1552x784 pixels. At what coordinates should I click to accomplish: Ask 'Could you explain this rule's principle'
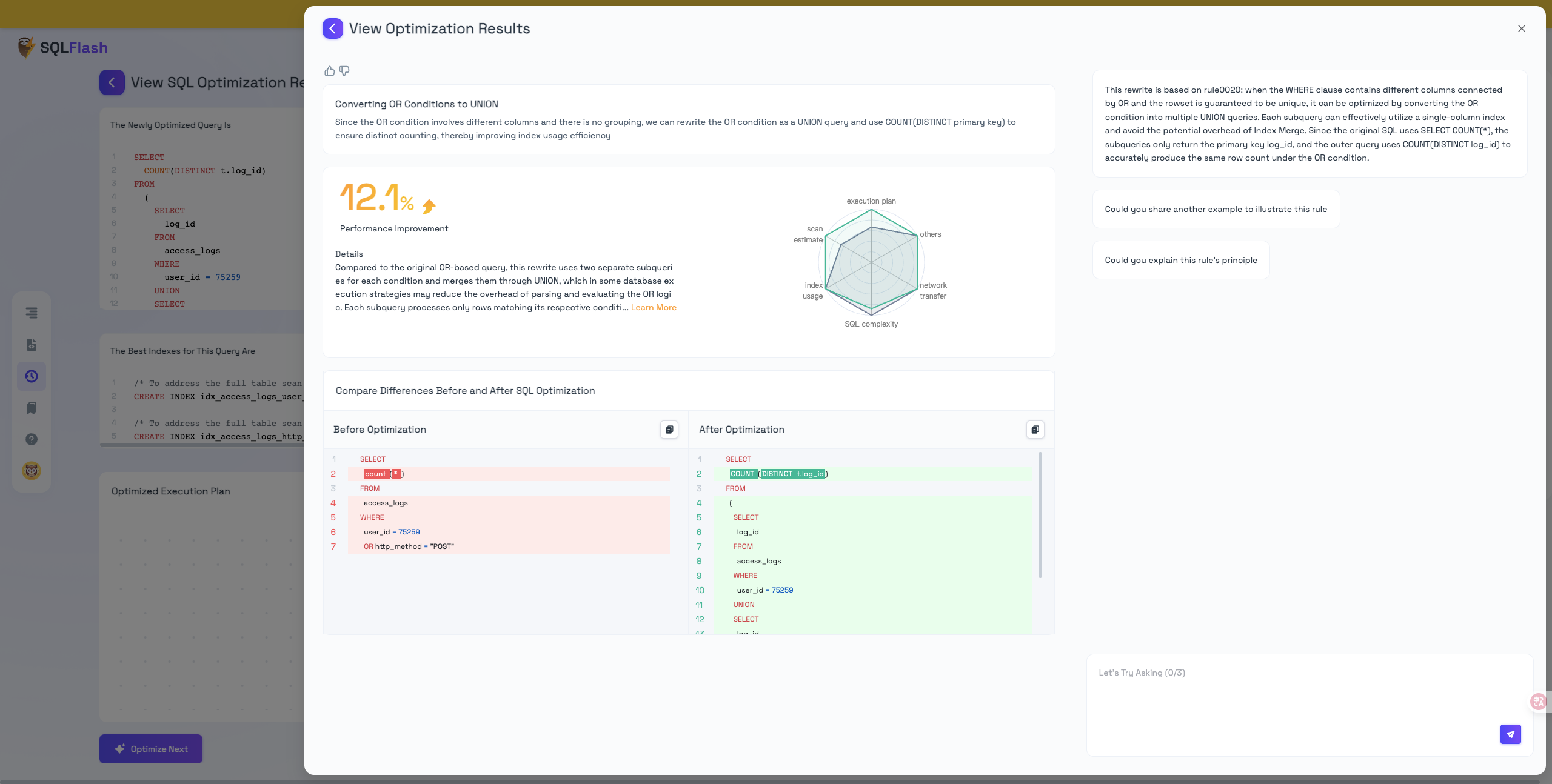[1180, 259]
